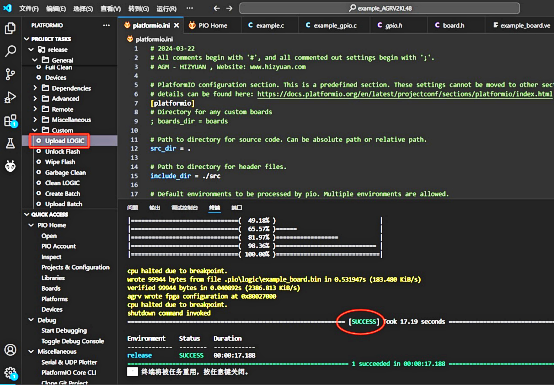Open the PlatformIO panel more actions ellipsis

106,25
